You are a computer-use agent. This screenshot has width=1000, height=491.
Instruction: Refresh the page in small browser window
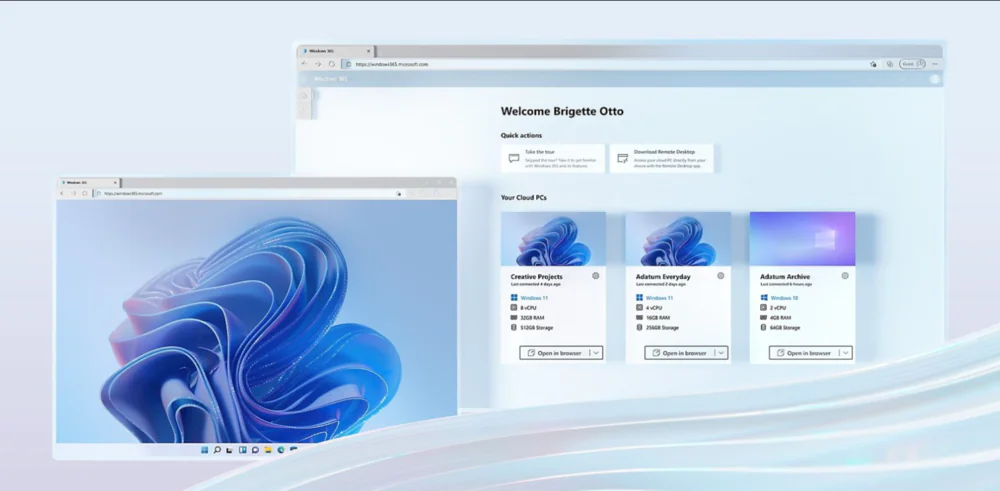pos(85,193)
